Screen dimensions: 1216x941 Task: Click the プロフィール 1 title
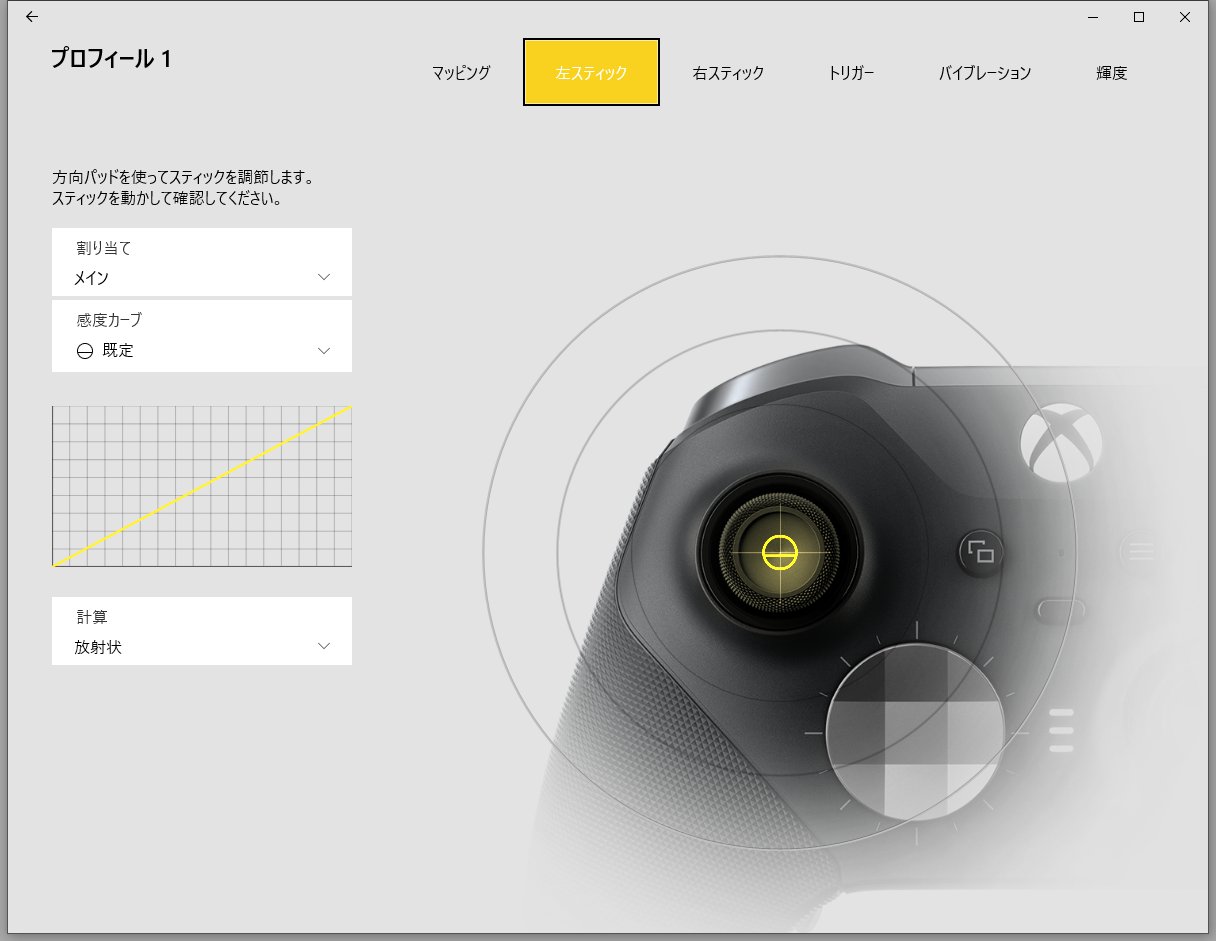[x=111, y=59]
